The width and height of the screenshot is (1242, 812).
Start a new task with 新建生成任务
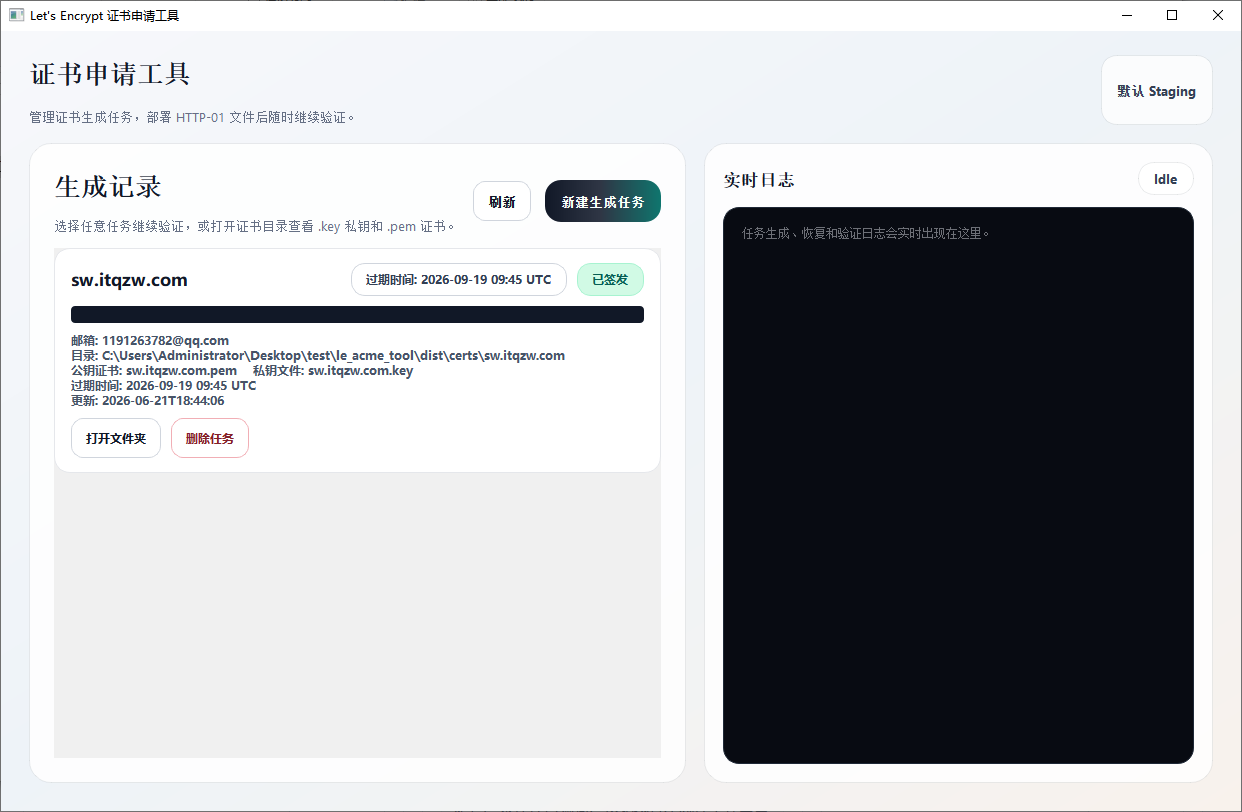tap(603, 201)
